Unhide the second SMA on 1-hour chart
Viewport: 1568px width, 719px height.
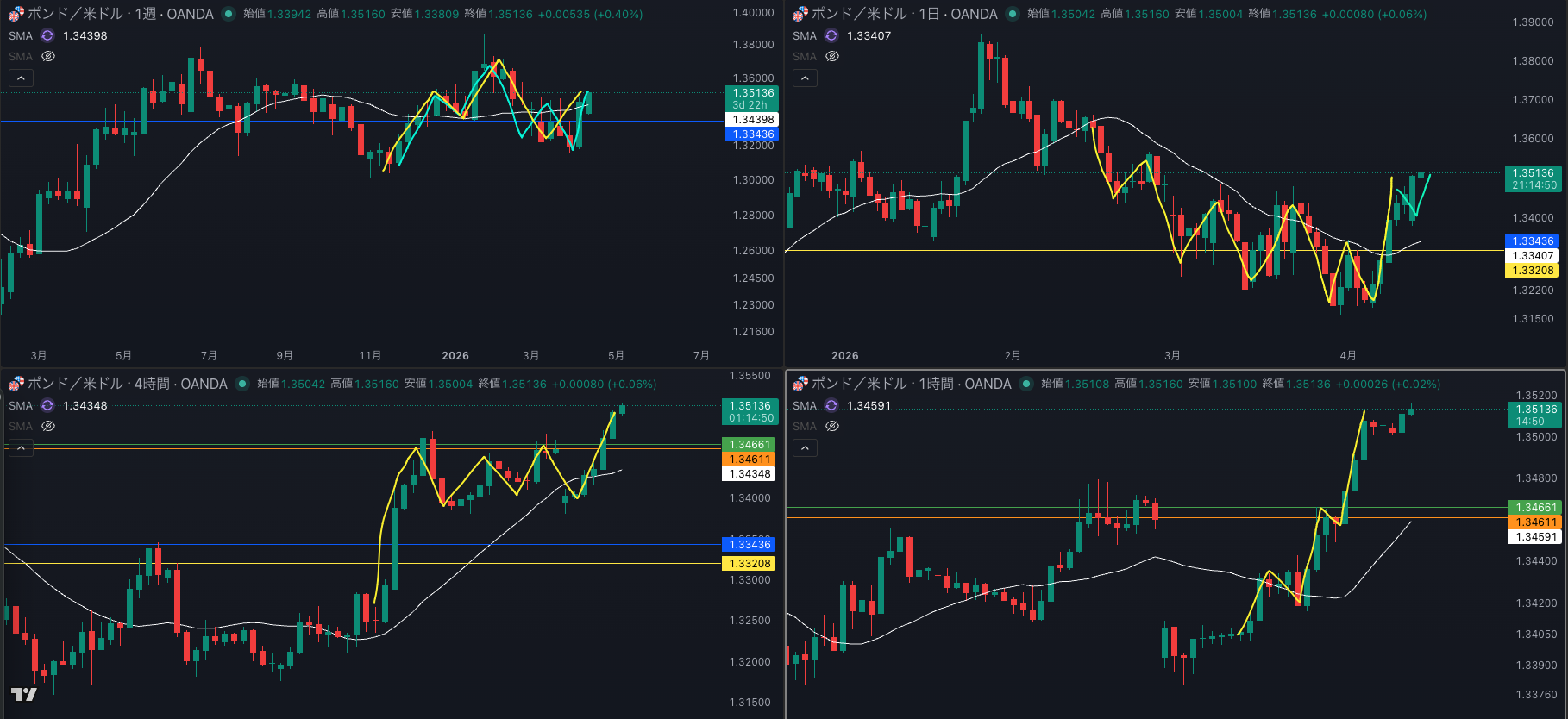point(832,426)
